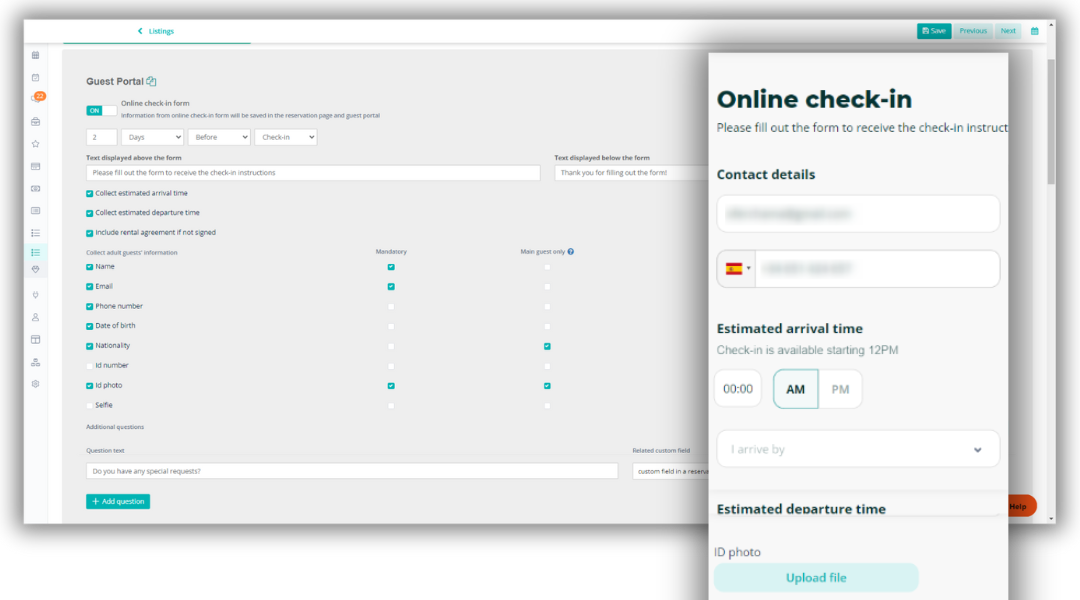1080x600 pixels.
Task: Click the Add question button
Action: (x=117, y=501)
